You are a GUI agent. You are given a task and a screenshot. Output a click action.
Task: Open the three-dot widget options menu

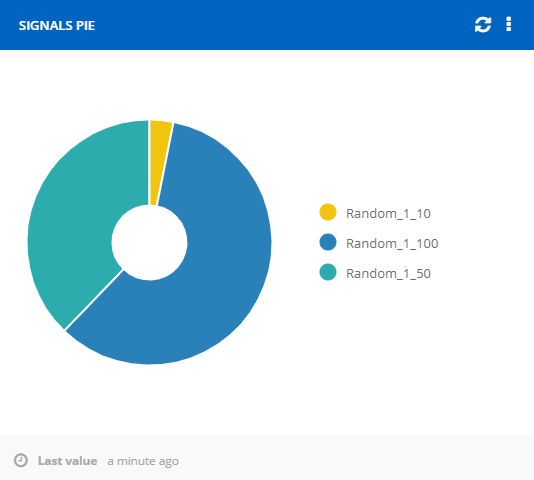pyautogui.click(x=508, y=24)
